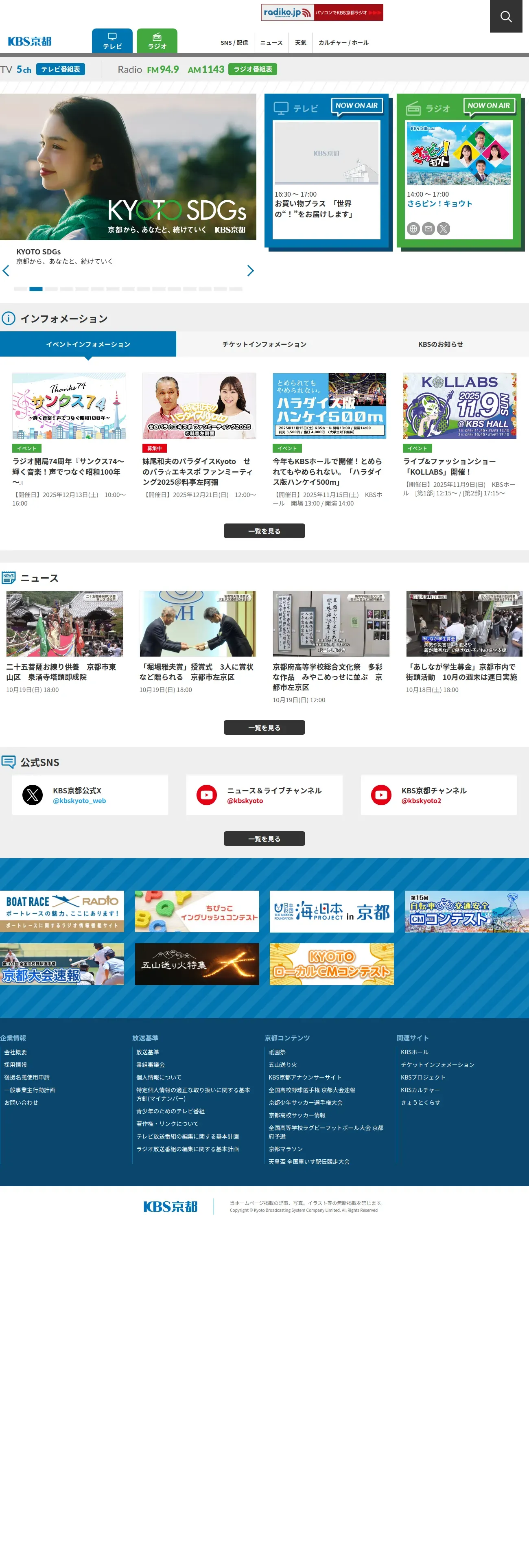This screenshot has width=529, height=1568.
Task: Open the search magnifier icon
Action: point(506,16)
